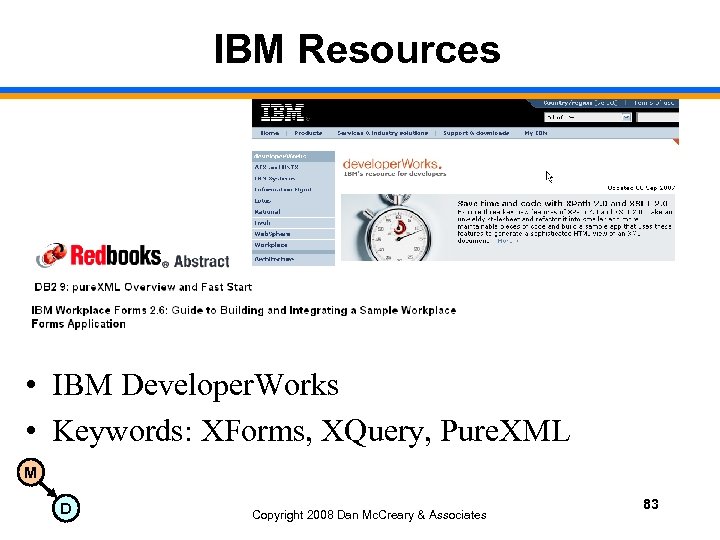Click the Redbooks logo icon
This screenshot has width=720, height=540.
point(52,255)
